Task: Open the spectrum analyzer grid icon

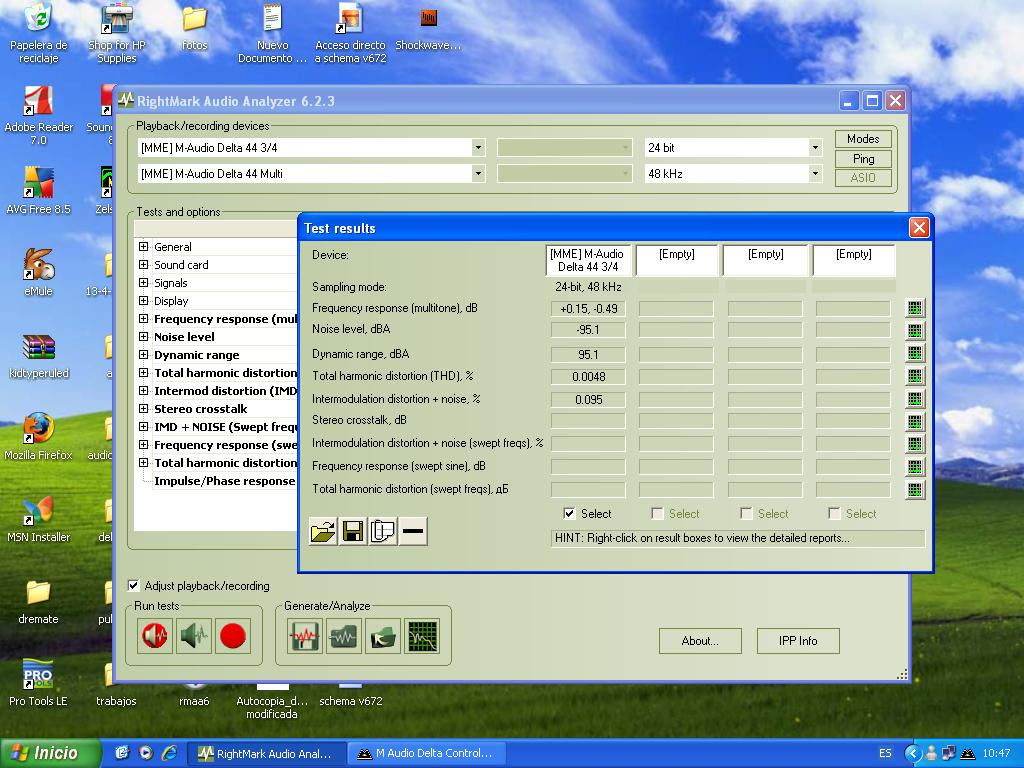Action: click(x=421, y=634)
